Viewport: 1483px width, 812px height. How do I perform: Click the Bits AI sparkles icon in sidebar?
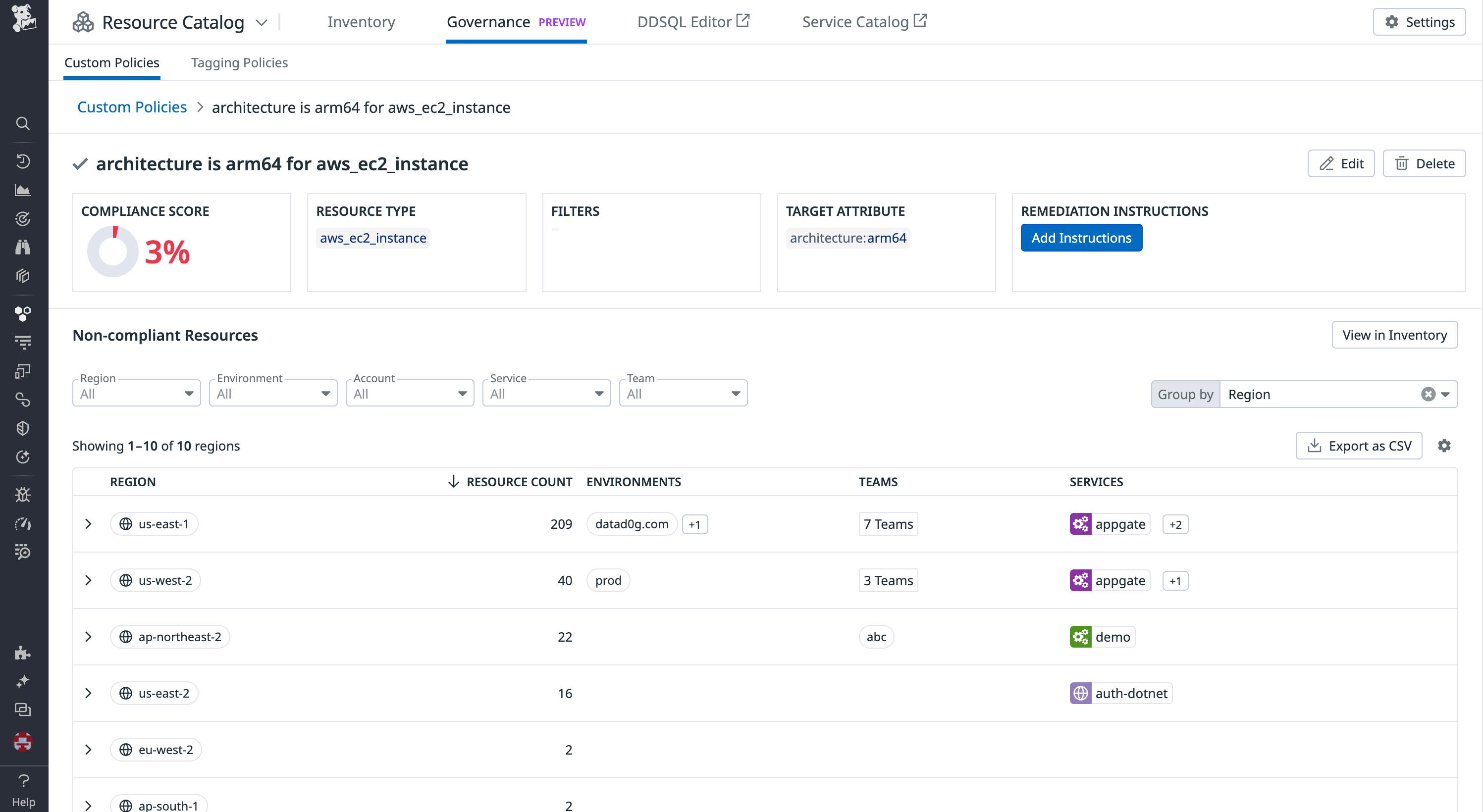tap(23, 681)
